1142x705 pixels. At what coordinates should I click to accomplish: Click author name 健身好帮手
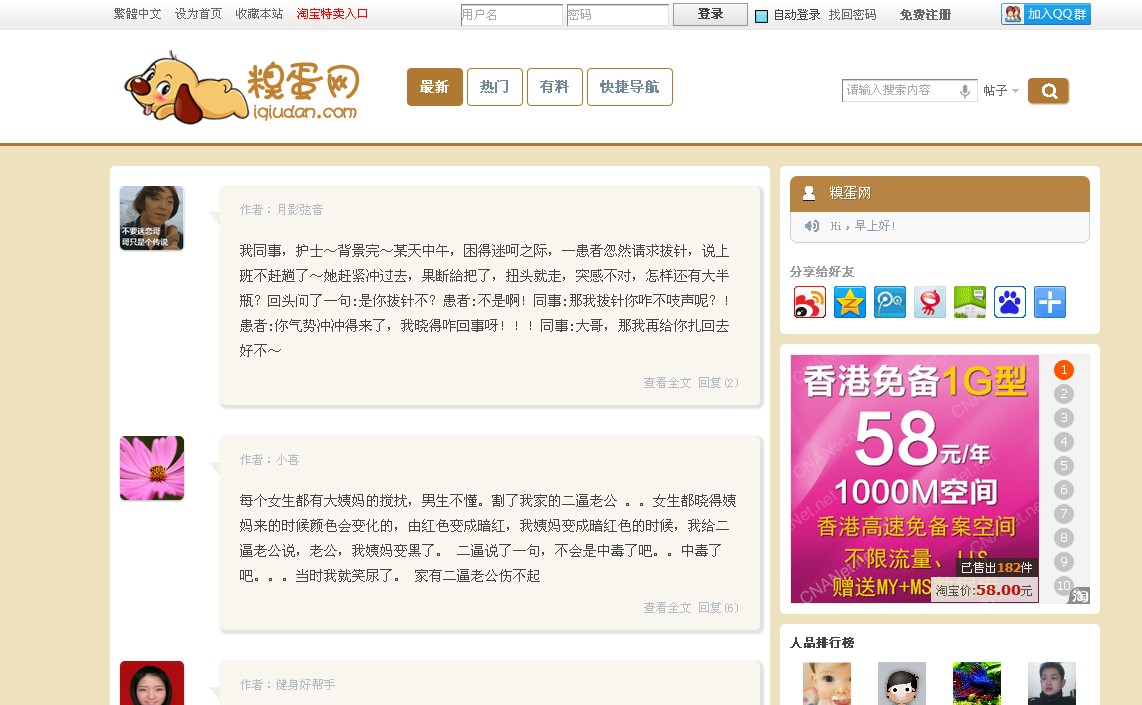pyautogui.click(x=305, y=685)
